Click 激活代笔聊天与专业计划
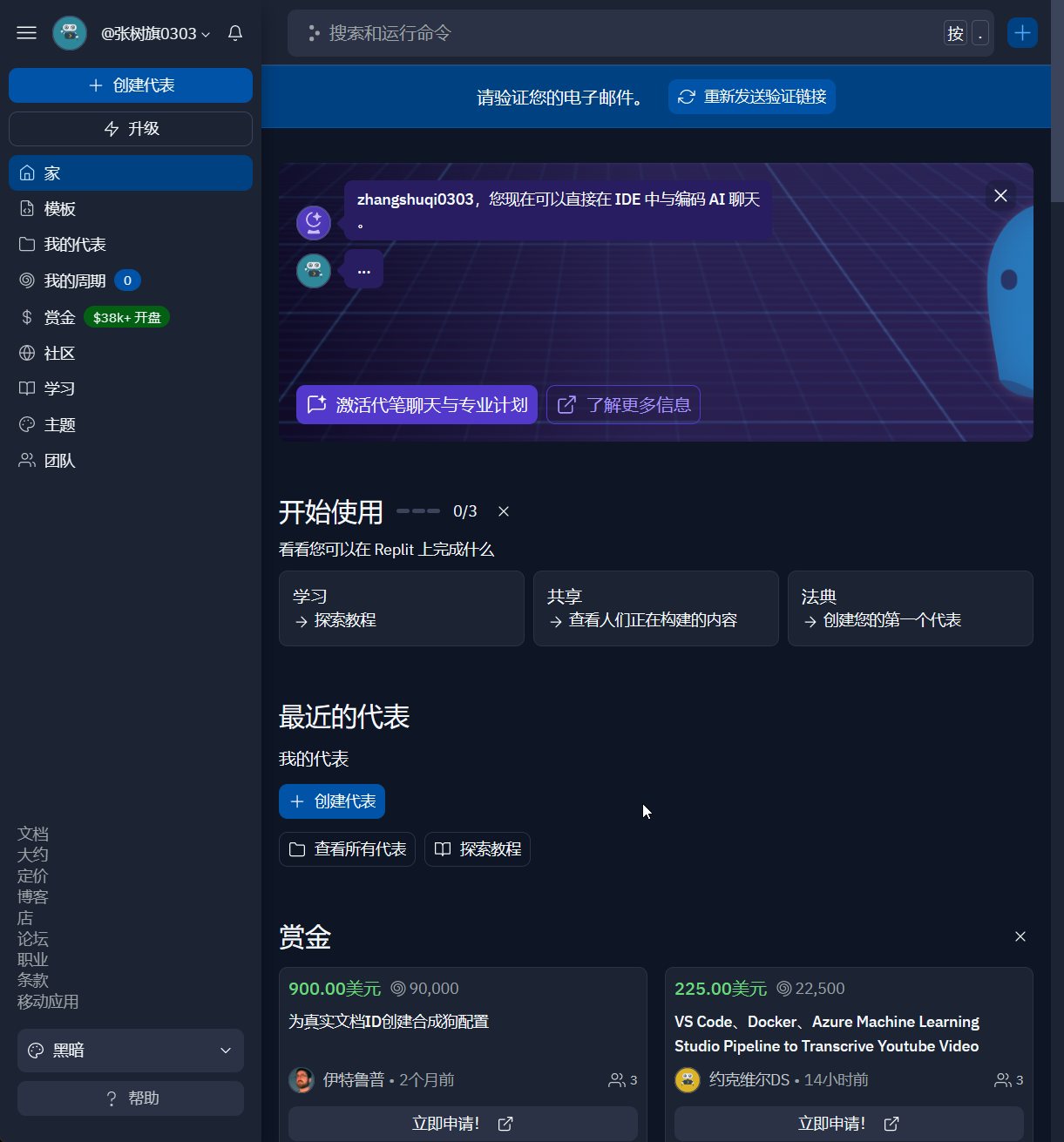 416,404
